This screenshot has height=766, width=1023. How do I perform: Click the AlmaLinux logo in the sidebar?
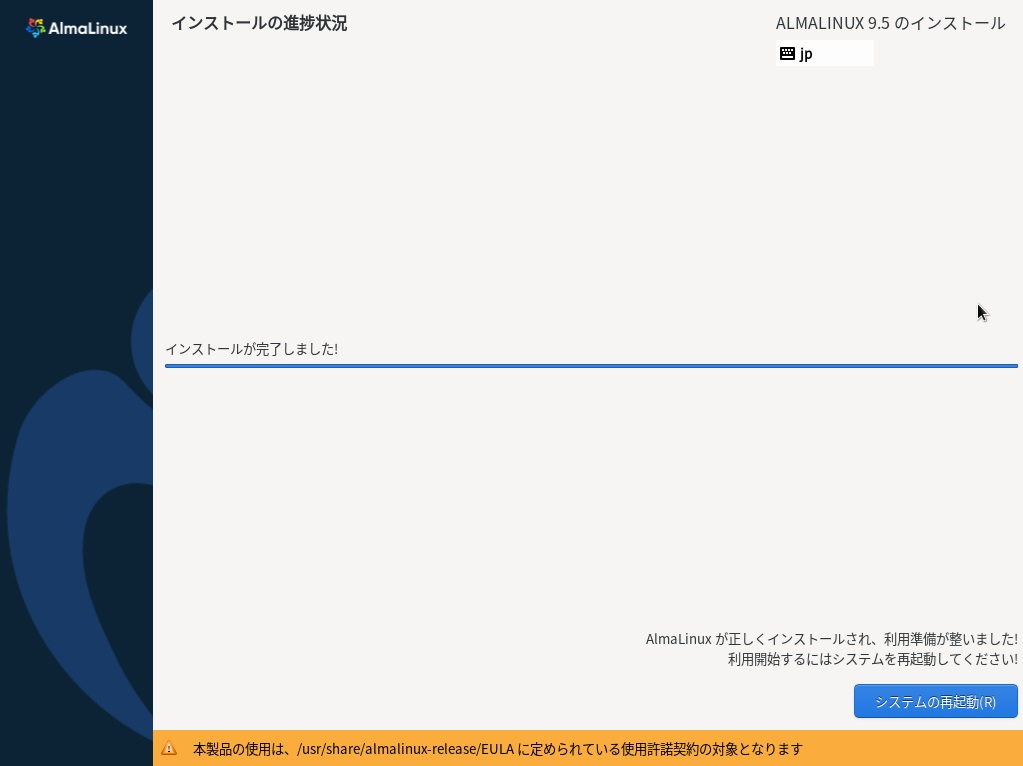click(76, 28)
